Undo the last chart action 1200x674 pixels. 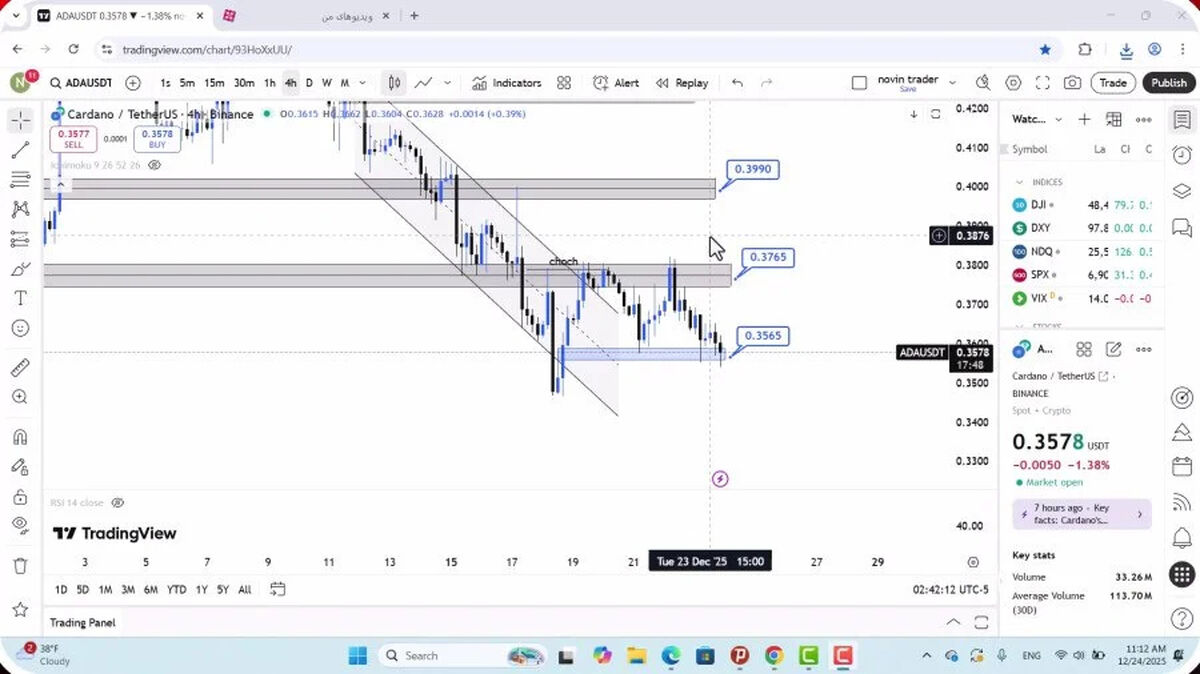point(737,83)
